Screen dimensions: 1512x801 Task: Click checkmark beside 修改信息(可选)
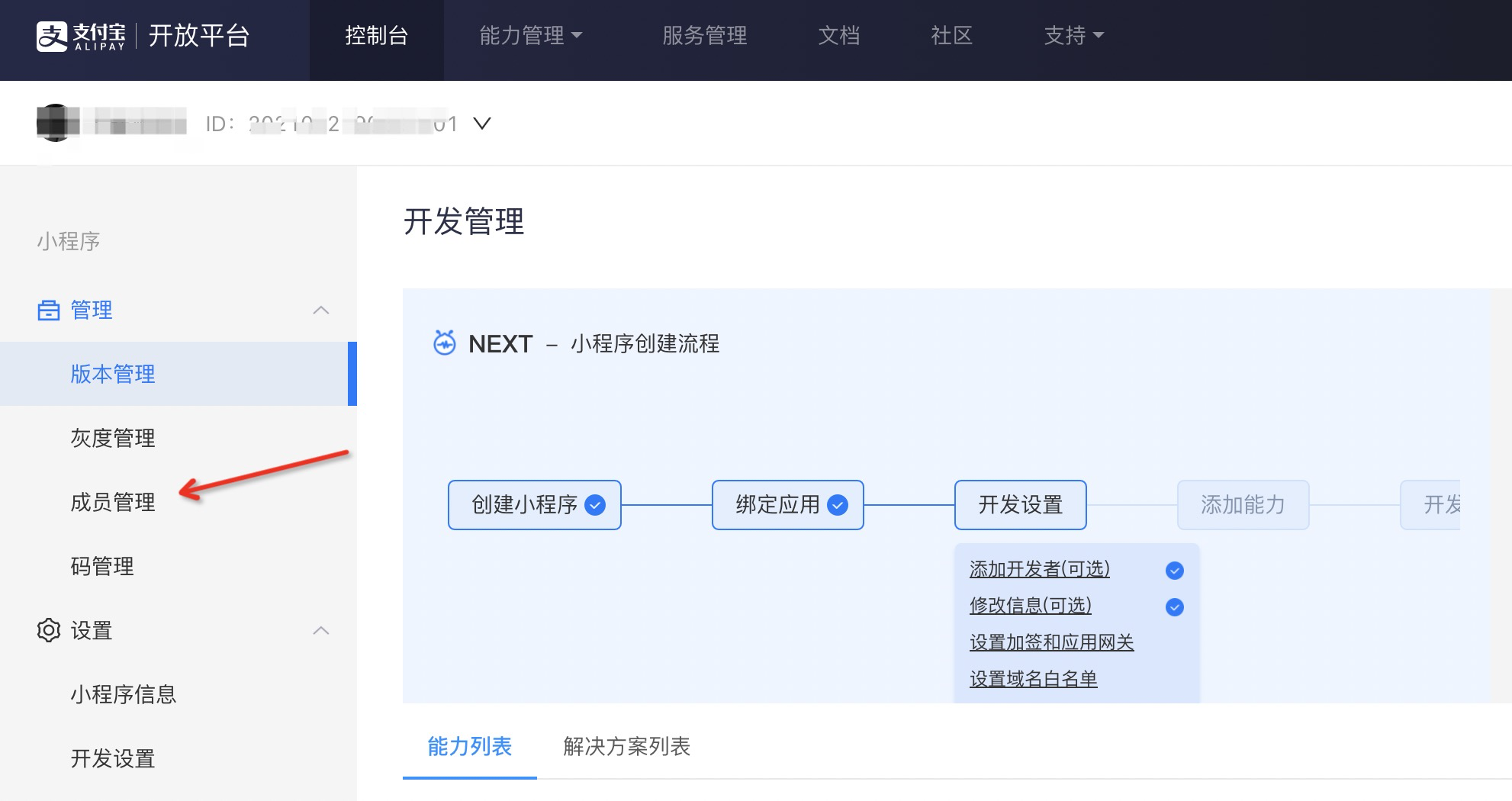pyautogui.click(x=1175, y=607)
